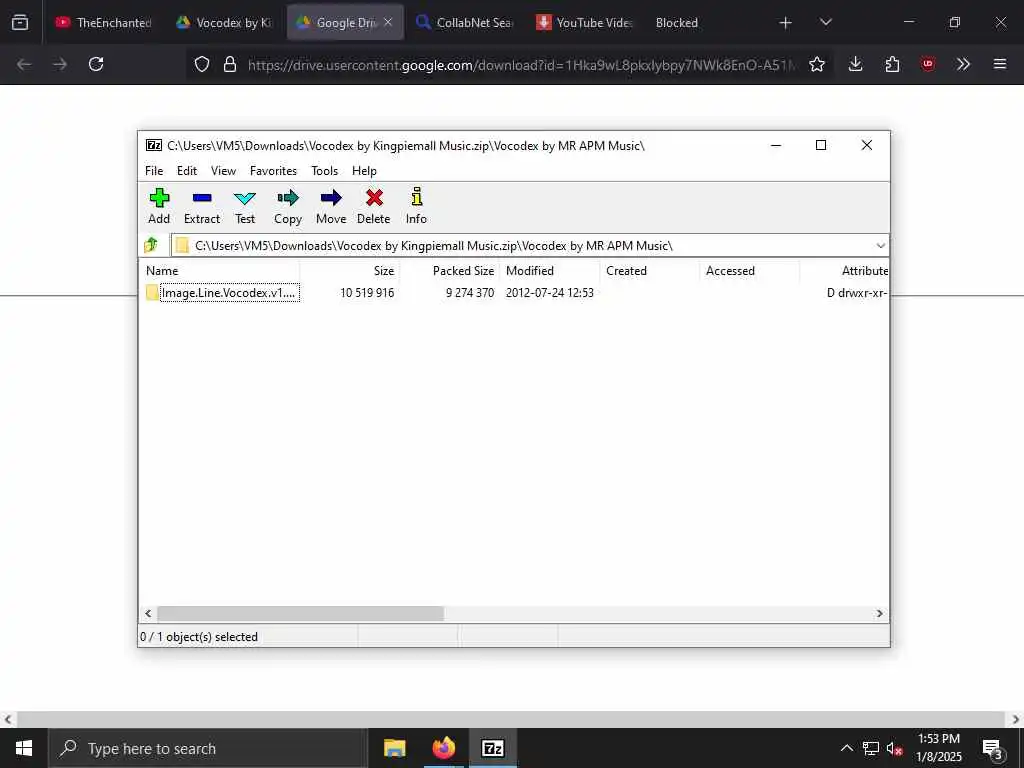Open Firefox View icon
Screen dimensions: 1024x768
point(20,23)
